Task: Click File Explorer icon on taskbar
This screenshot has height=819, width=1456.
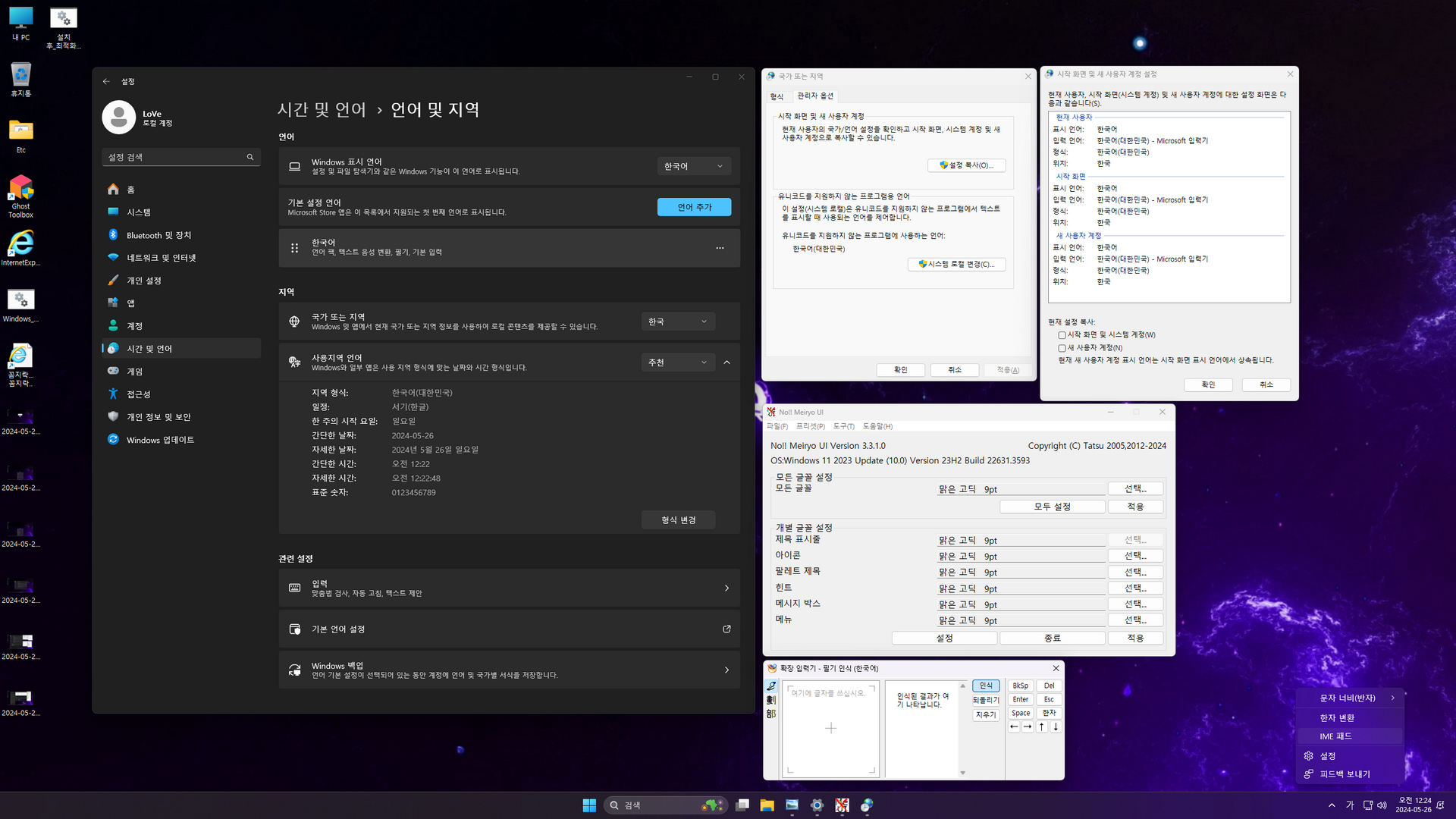Action: (x=767, y=805)
